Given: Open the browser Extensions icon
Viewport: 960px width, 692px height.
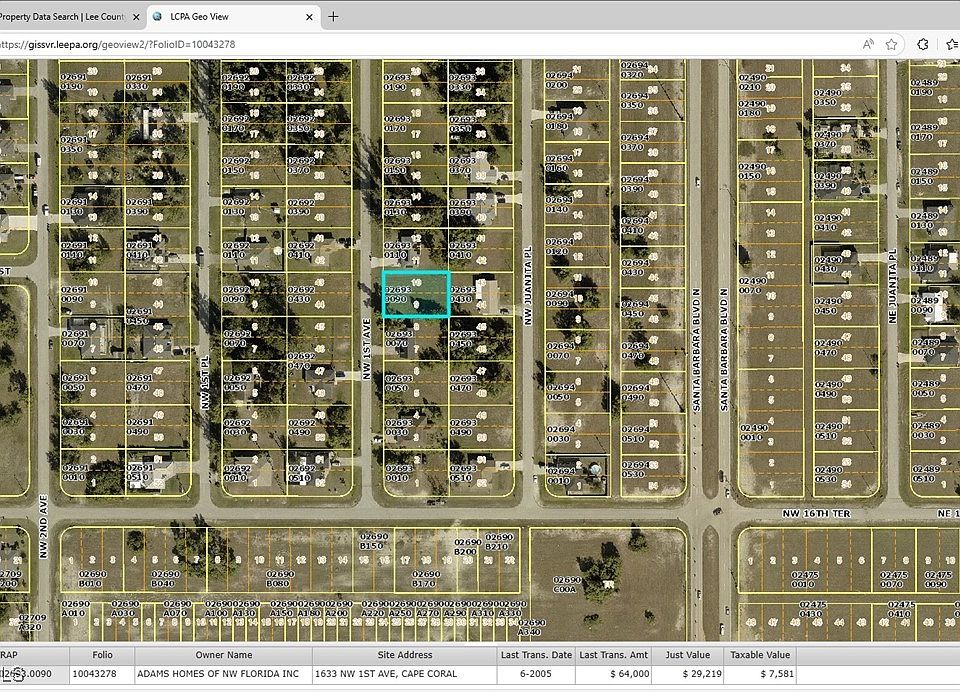Looking at the screenshot, I should pos(923,44).
